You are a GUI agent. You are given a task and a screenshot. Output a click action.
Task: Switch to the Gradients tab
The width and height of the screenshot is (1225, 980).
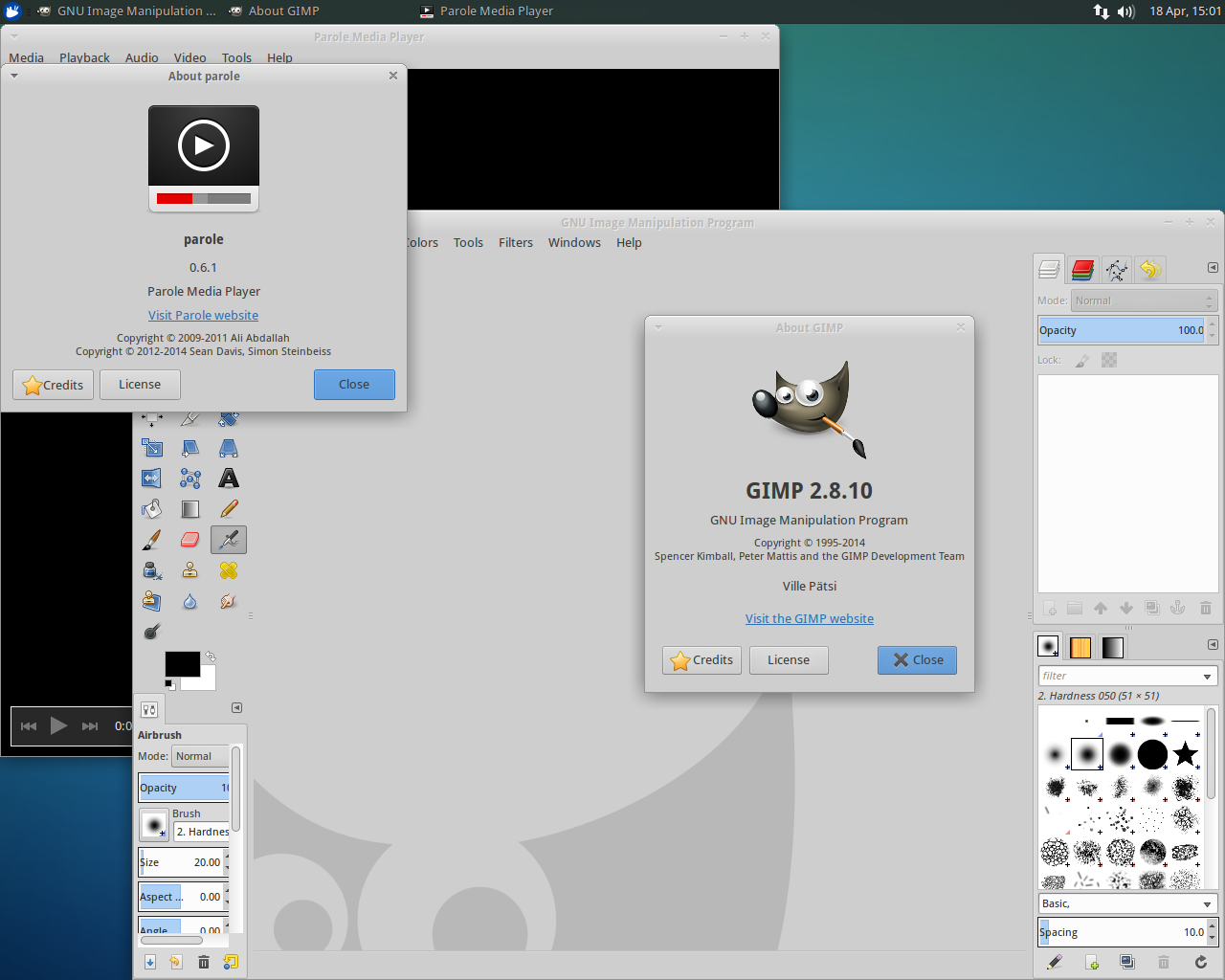1112,647
